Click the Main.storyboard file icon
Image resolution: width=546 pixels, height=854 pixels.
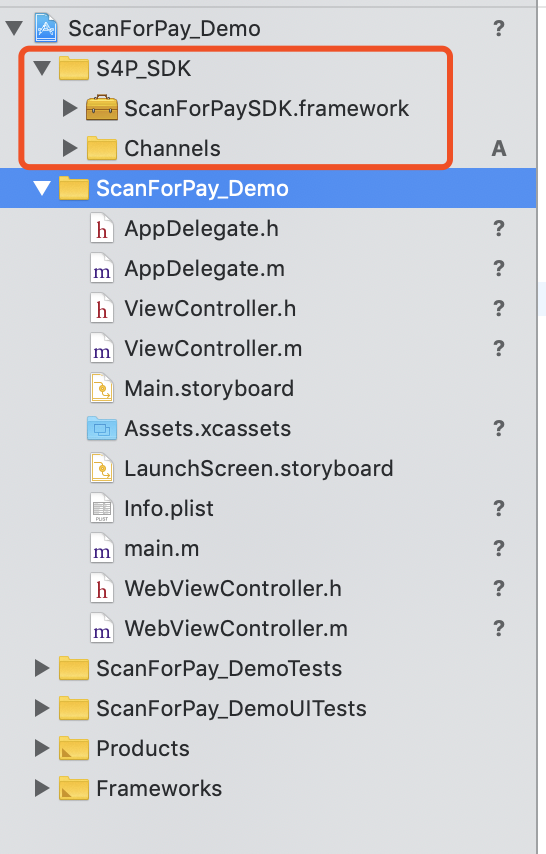coord(101,388)
